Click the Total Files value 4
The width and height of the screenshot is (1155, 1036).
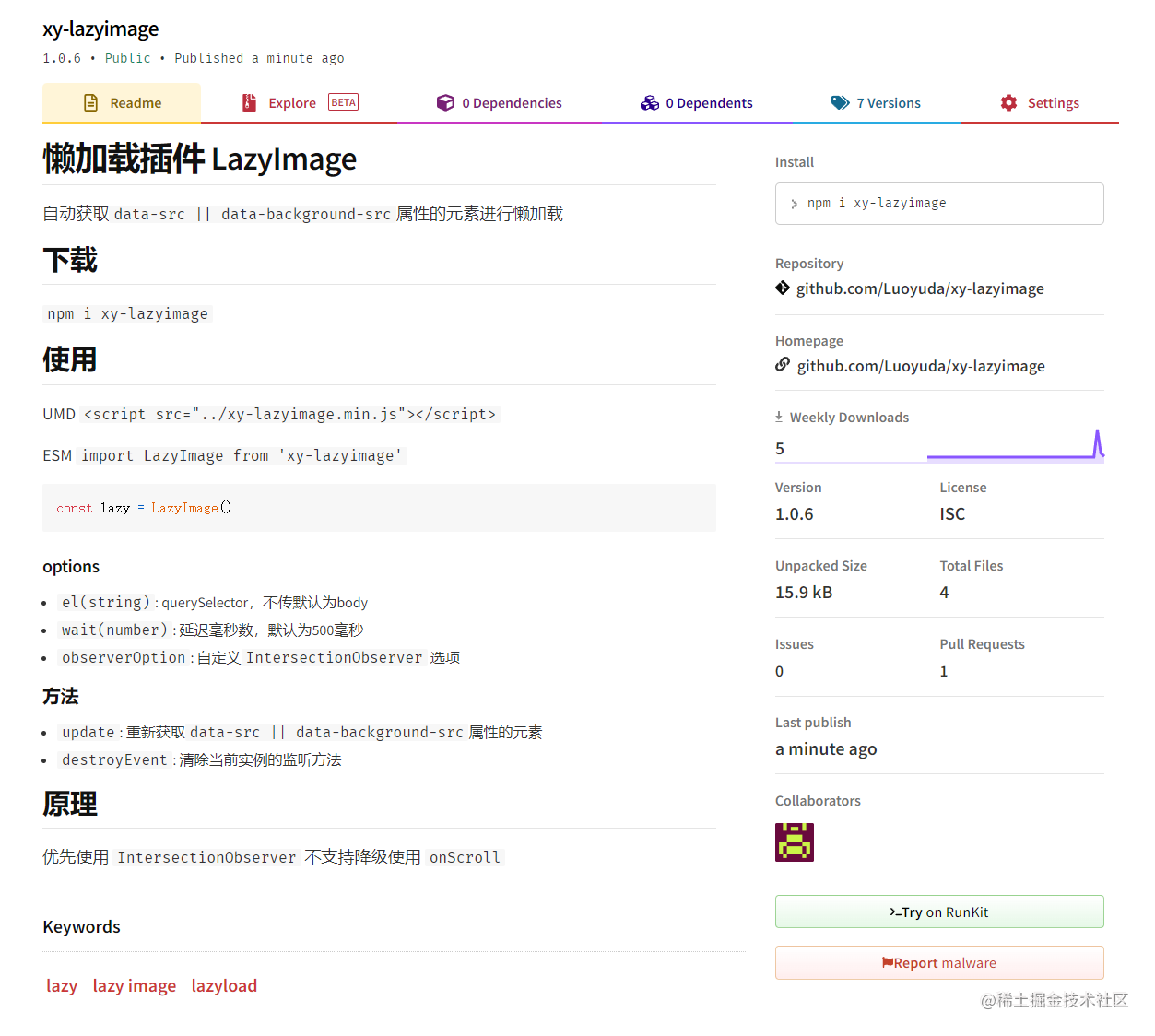pyautogui.click(x=944, y=593)
